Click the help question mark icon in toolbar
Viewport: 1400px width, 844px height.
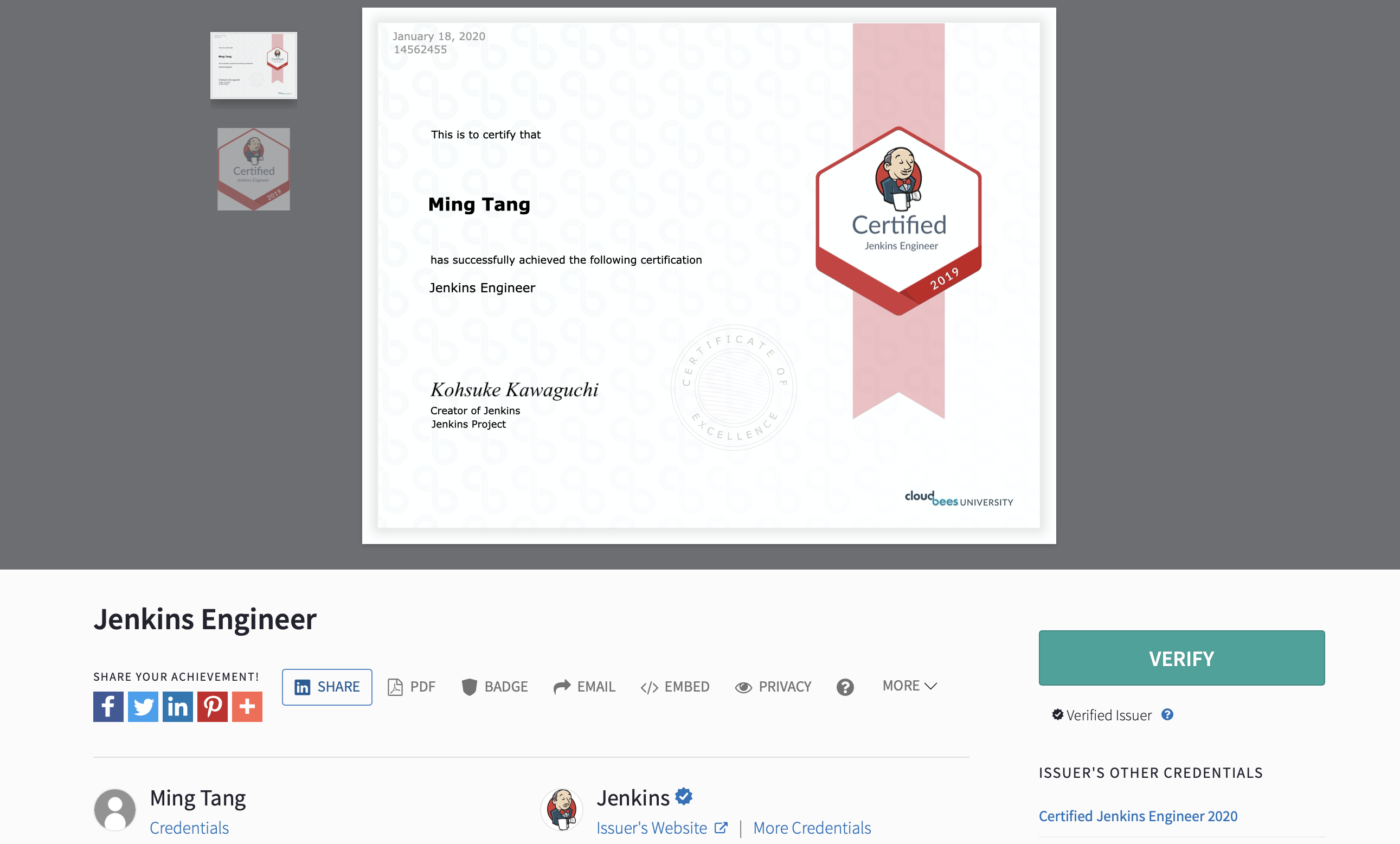845,687
